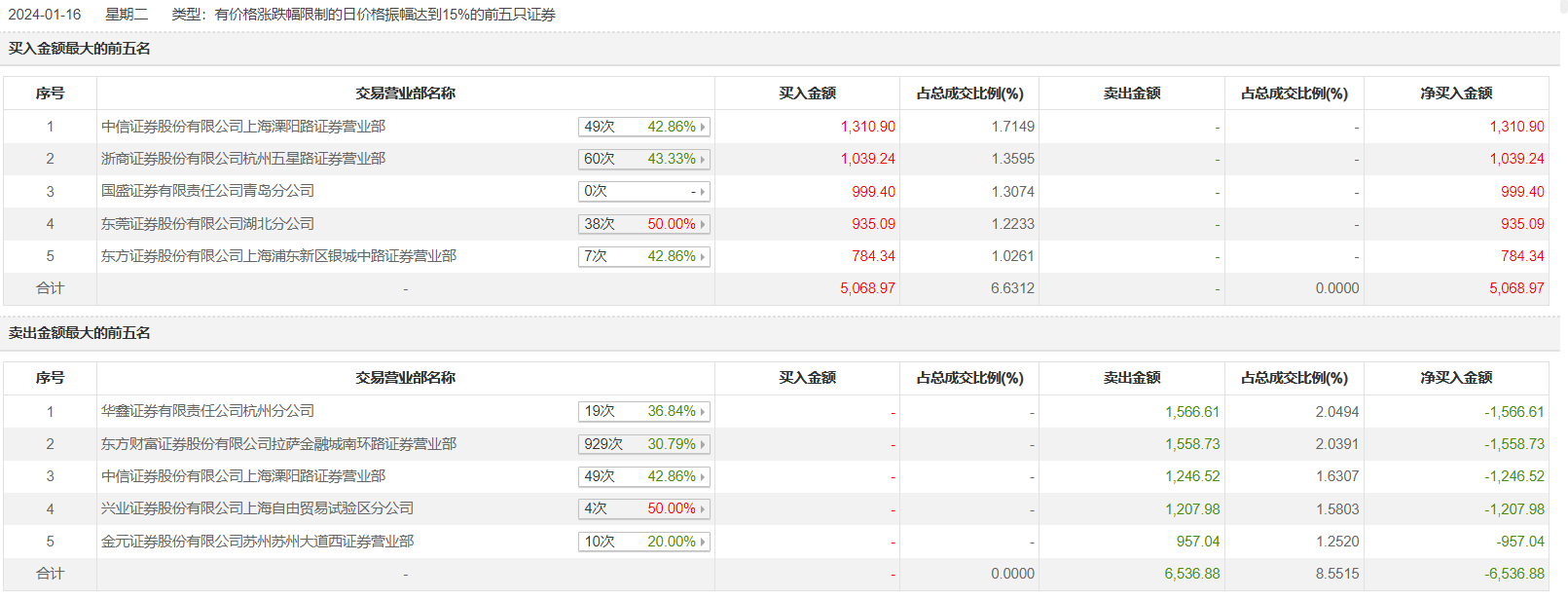Click the arrow icon next to 929次 30.79%

[703, 444]
